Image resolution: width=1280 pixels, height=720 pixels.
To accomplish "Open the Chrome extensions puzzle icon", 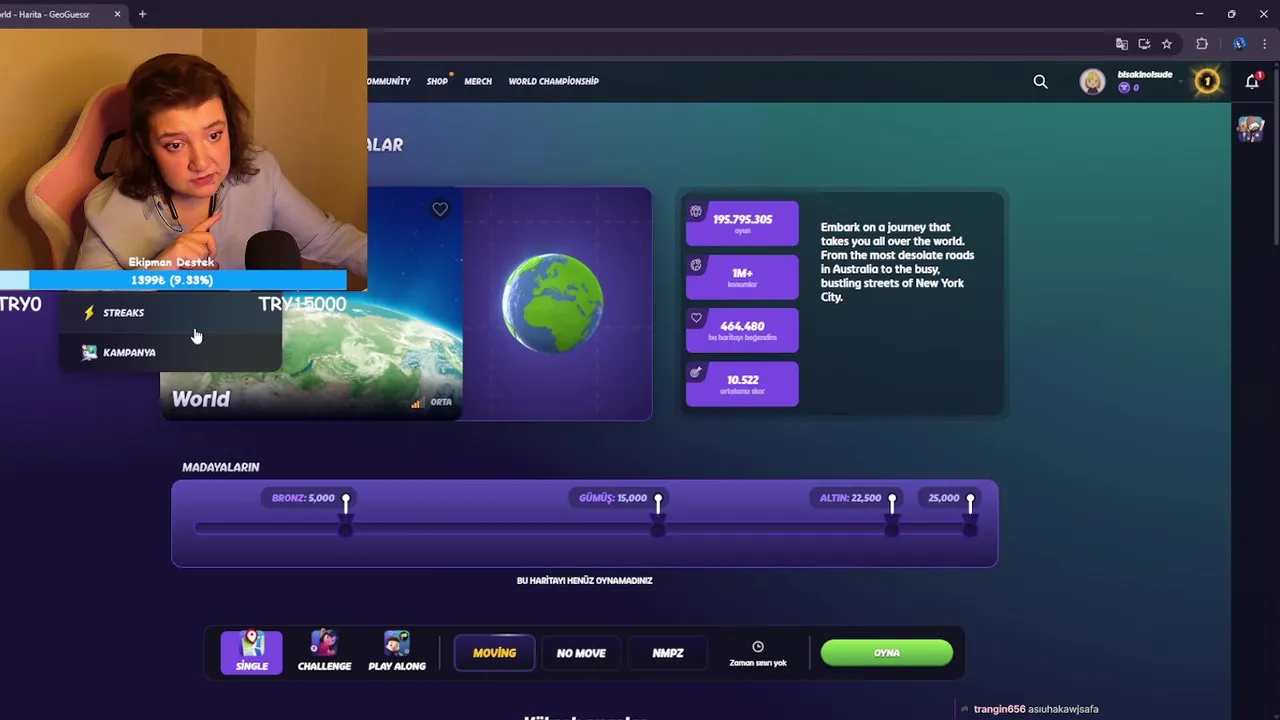I will click(1202, 44).
